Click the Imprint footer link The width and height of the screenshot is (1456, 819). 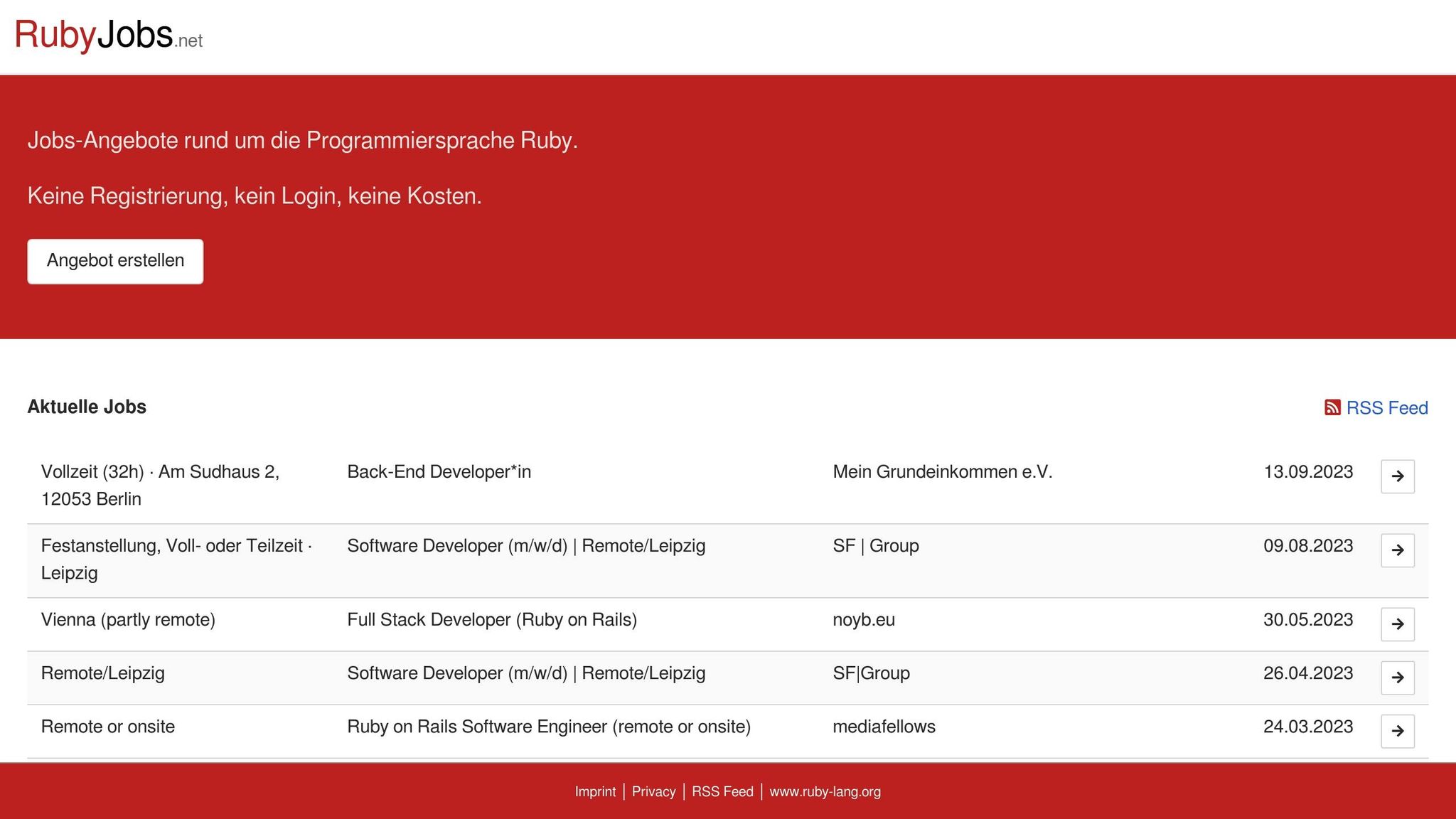(594, 791)
